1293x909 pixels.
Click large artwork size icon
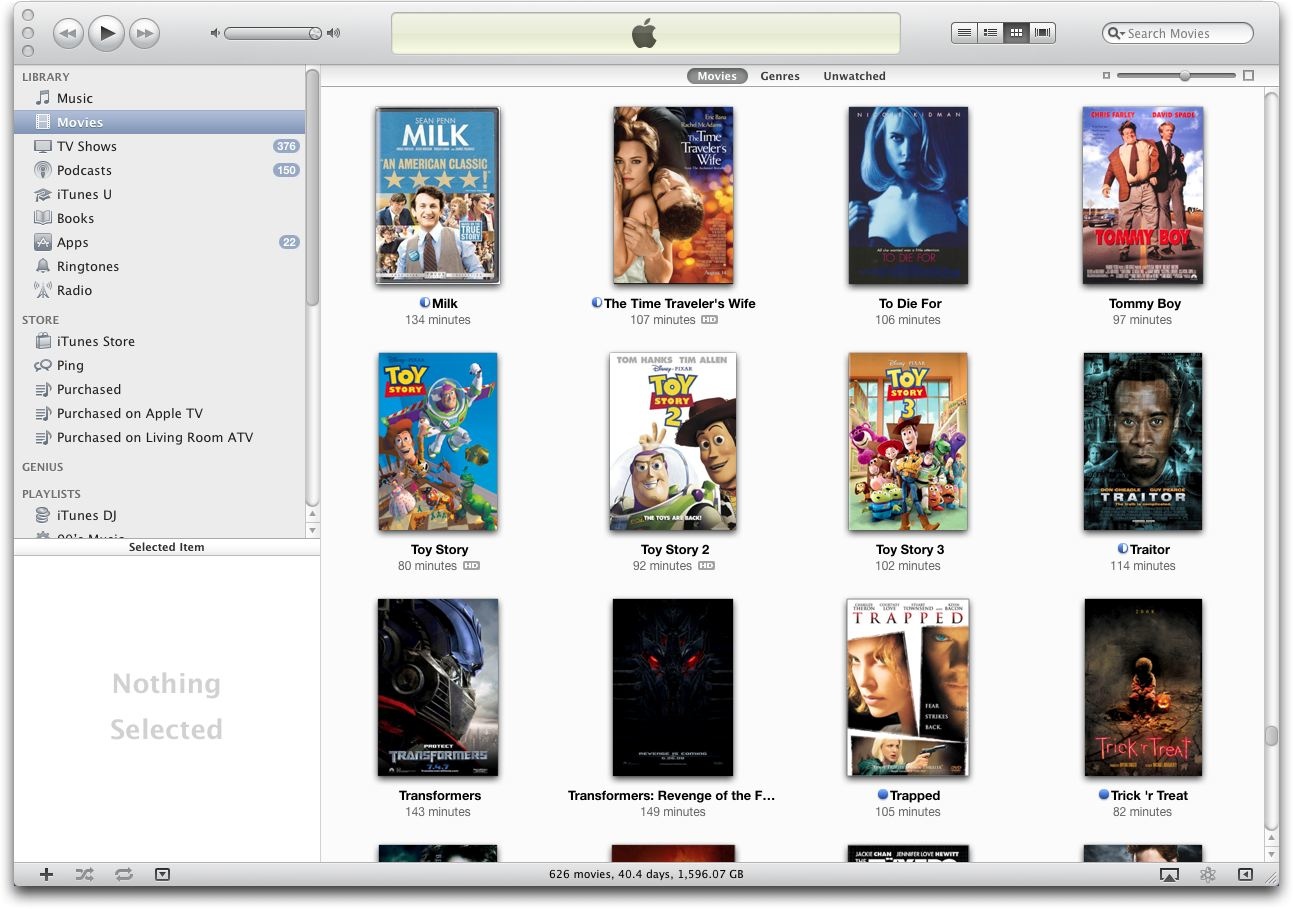[x=1248, y=76]
